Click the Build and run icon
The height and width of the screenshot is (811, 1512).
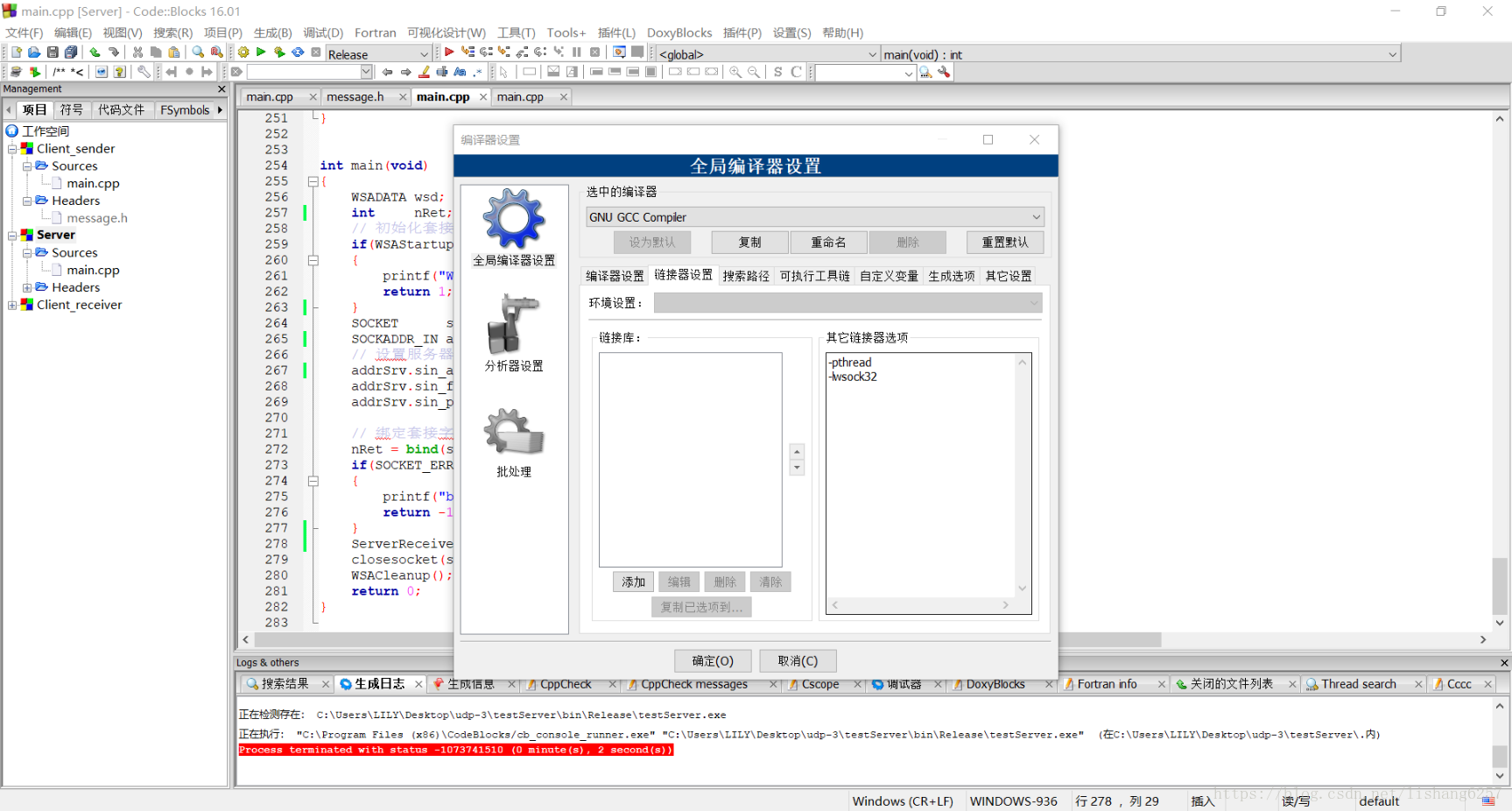tap(279, 53)
